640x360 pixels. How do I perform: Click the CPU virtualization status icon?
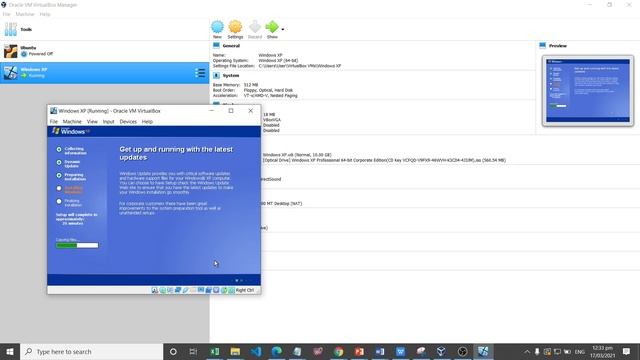click(x=216, y=290)
